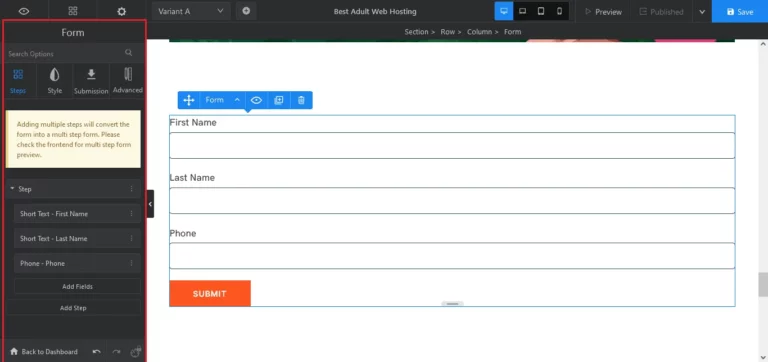Toggle form visibility eye icon on toolbar
768x362 pixels.
coord(256,100)
